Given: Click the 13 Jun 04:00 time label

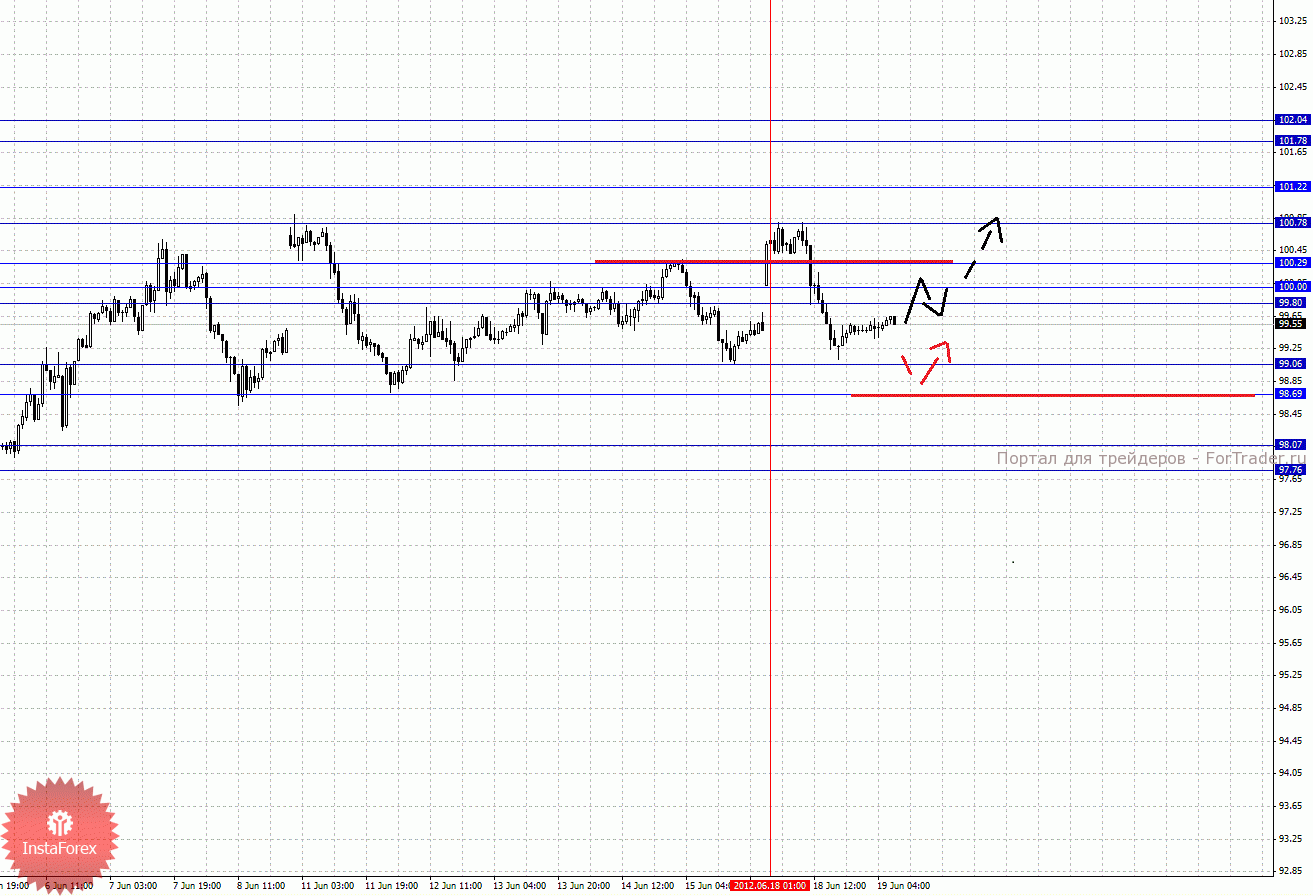Looking at the screenshot, I should (x=520, y=886).
